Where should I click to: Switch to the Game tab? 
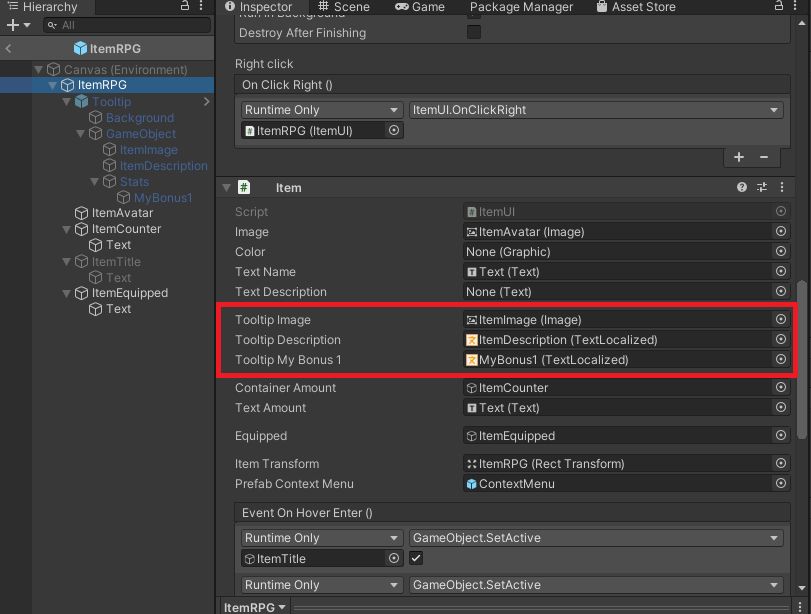[x=420, y=7]
